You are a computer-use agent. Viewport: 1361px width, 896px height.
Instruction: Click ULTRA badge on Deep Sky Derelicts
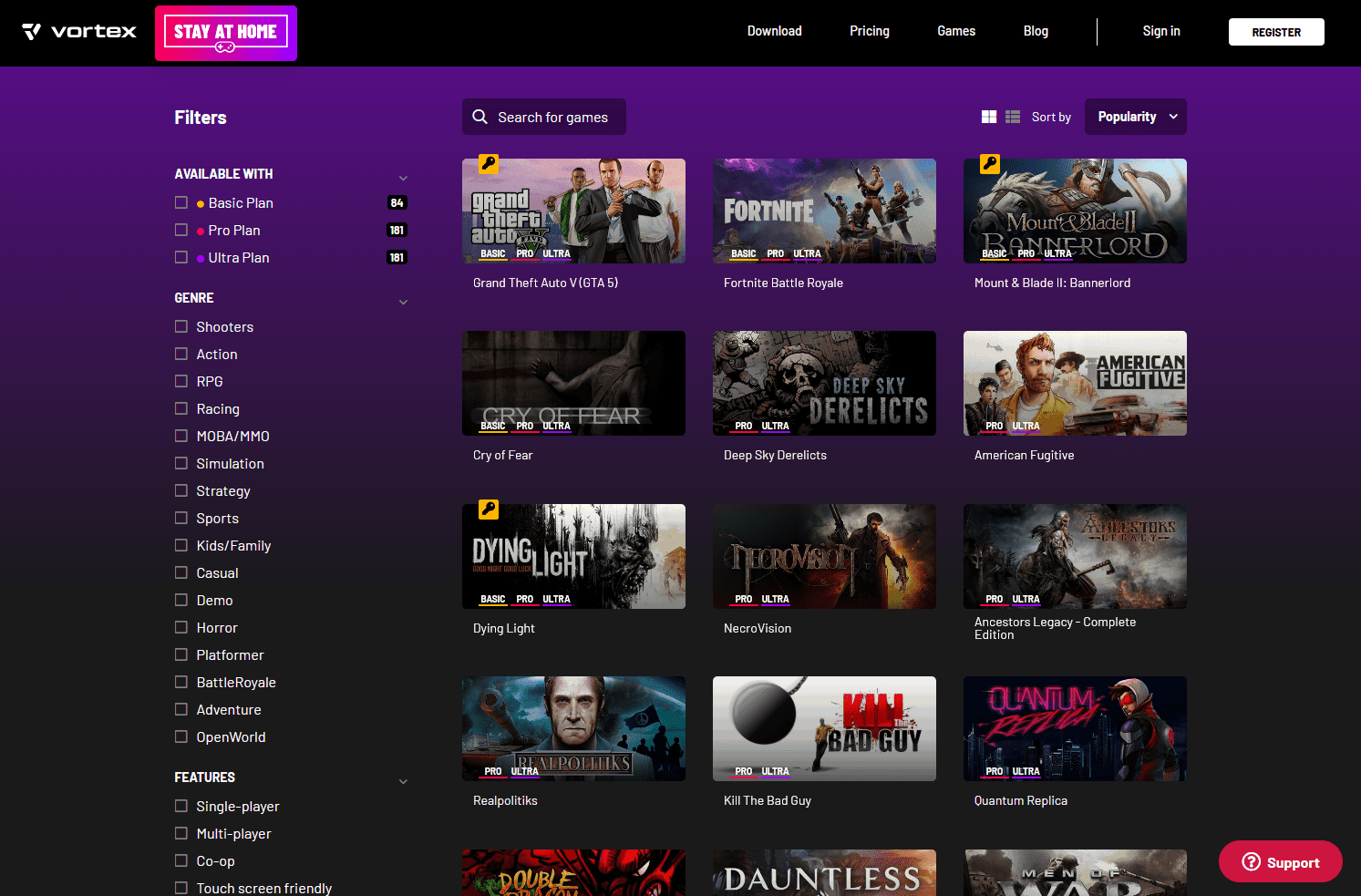776,427
